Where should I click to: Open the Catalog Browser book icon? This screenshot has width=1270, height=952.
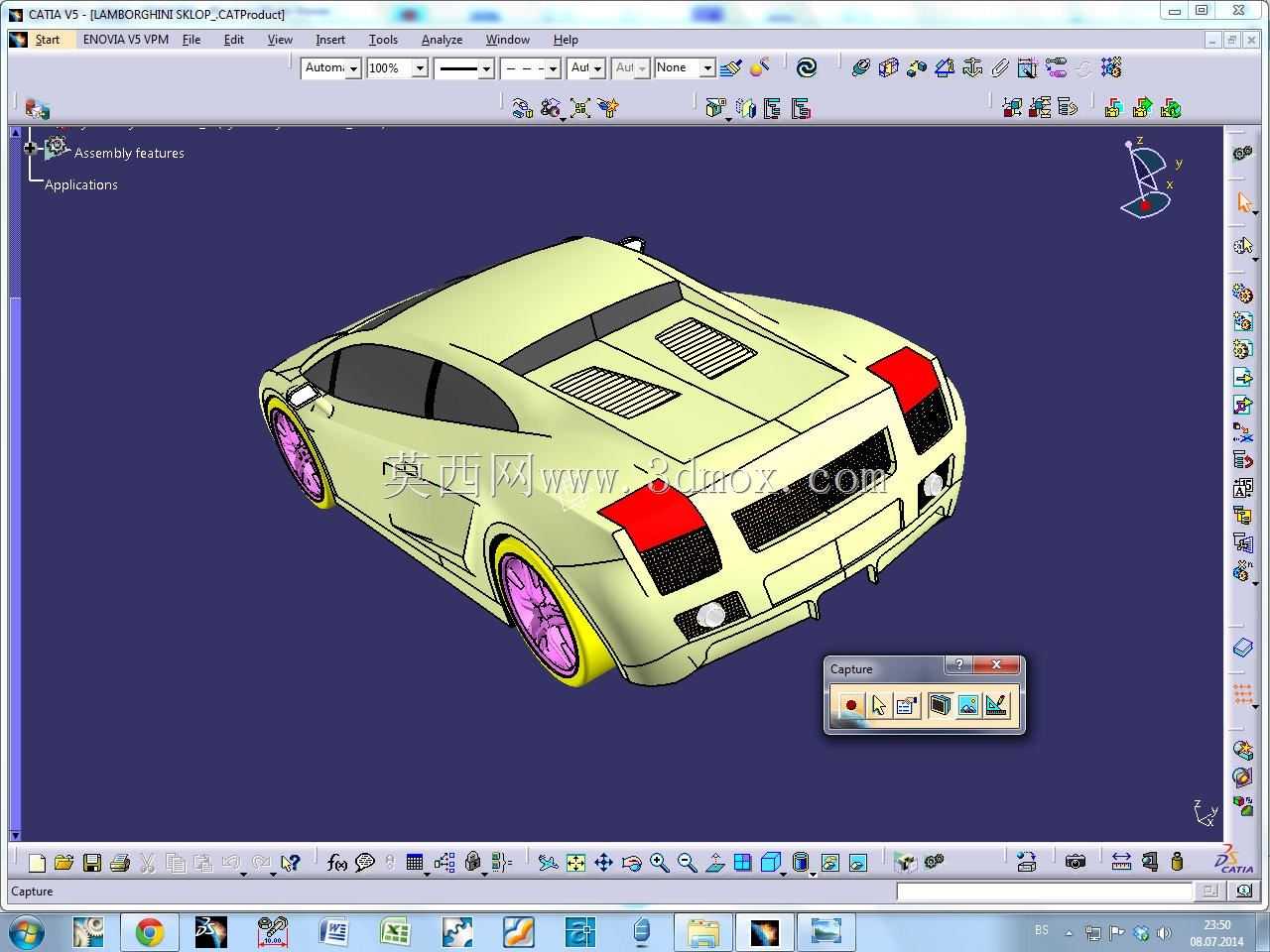tap(1242, 648)
